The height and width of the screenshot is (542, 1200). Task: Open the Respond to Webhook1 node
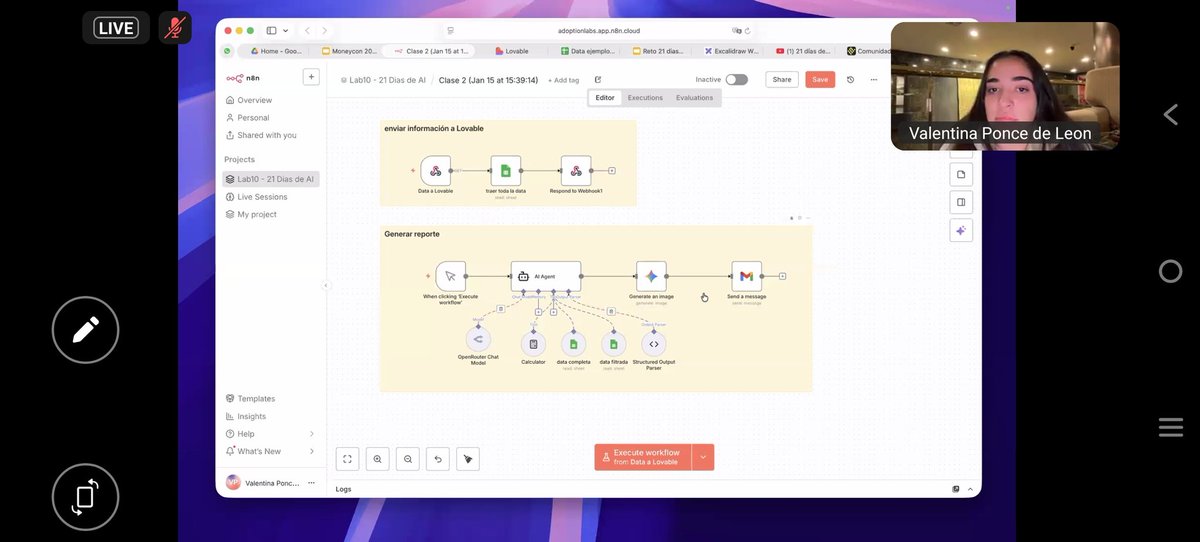(x=576, y=170)
